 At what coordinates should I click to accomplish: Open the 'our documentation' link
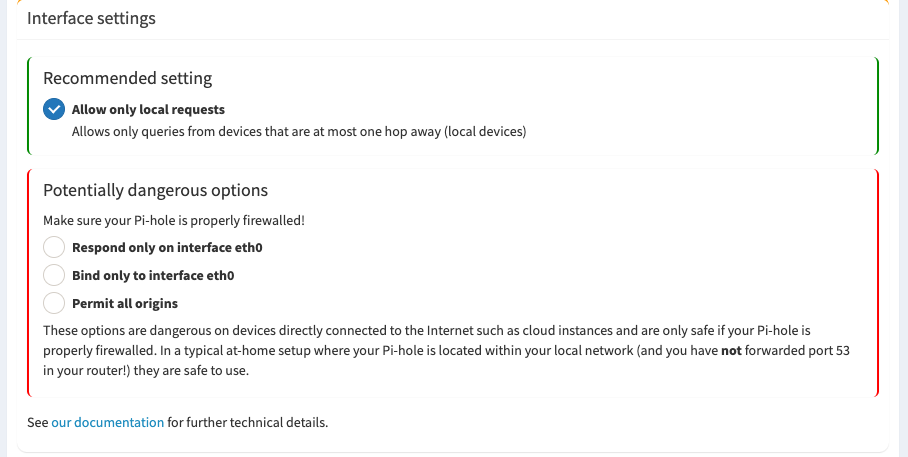point(108,422)
